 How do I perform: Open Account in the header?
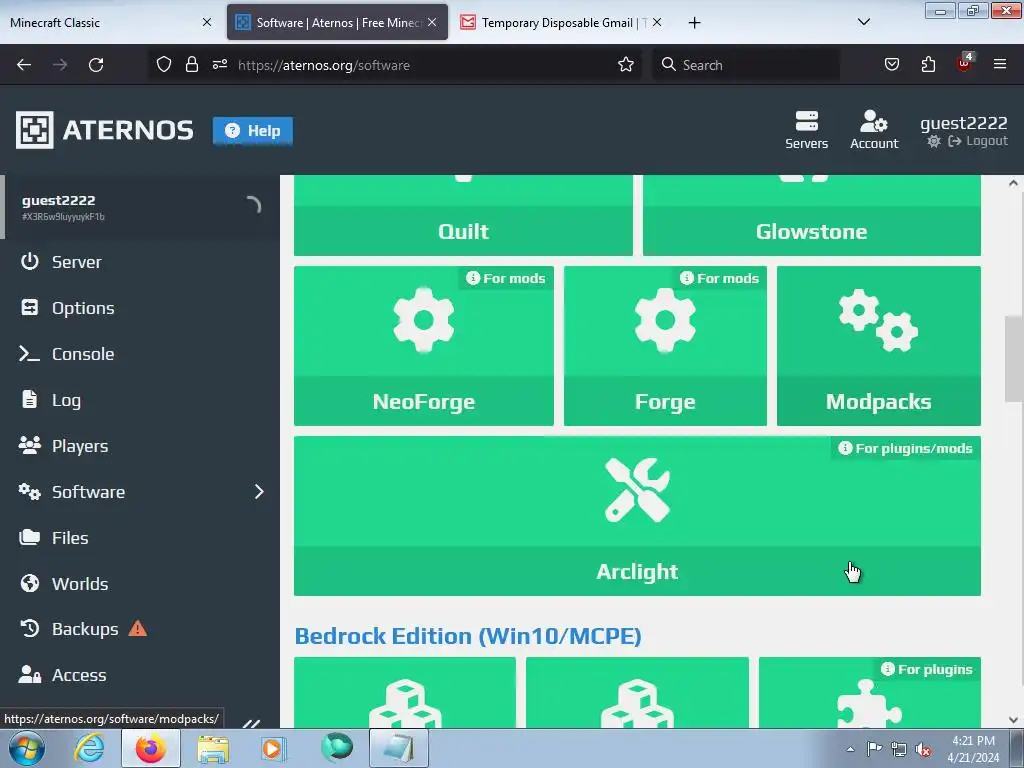(874, 130)
